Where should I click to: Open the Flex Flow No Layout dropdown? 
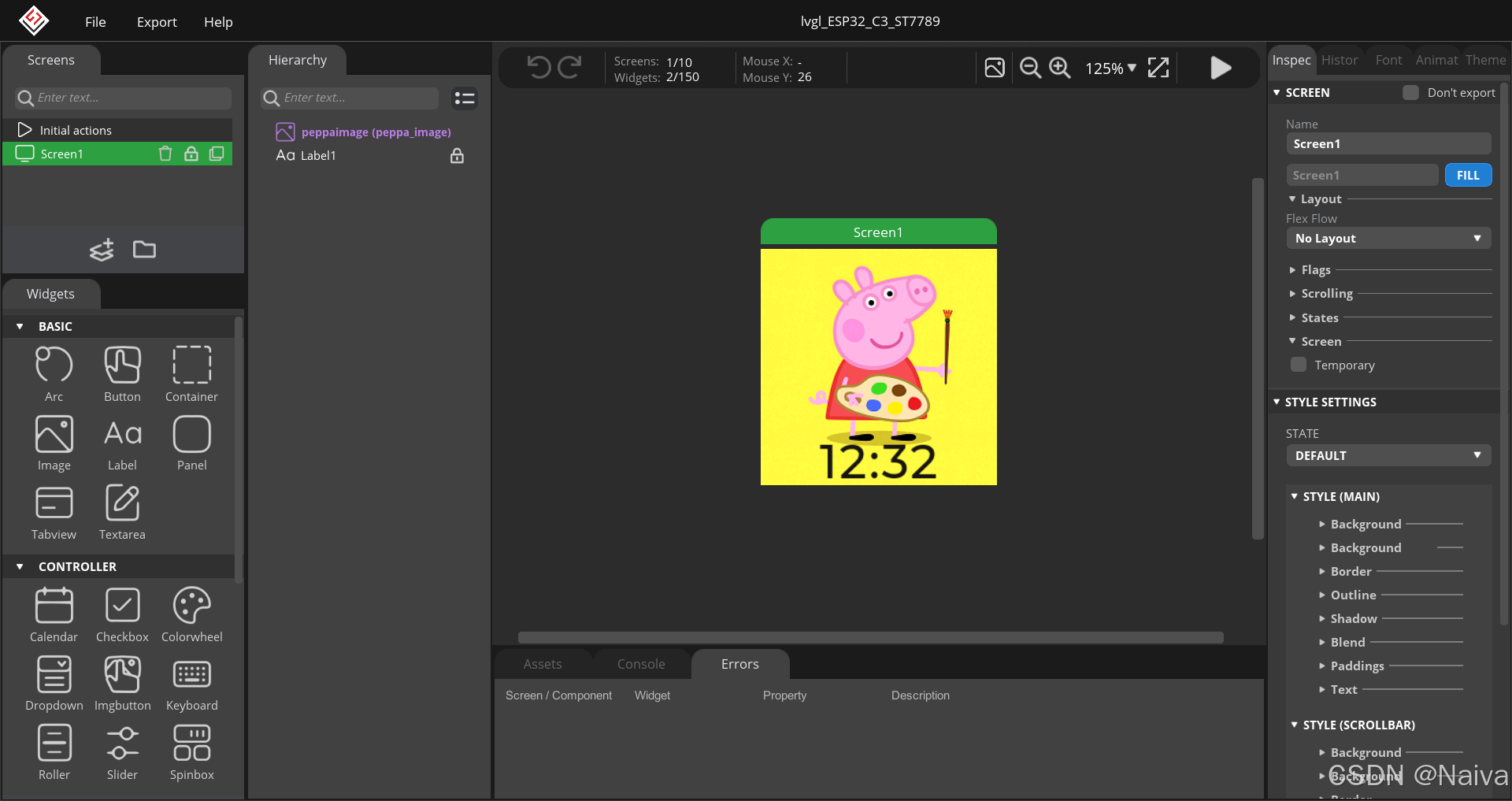point(1388,238)
